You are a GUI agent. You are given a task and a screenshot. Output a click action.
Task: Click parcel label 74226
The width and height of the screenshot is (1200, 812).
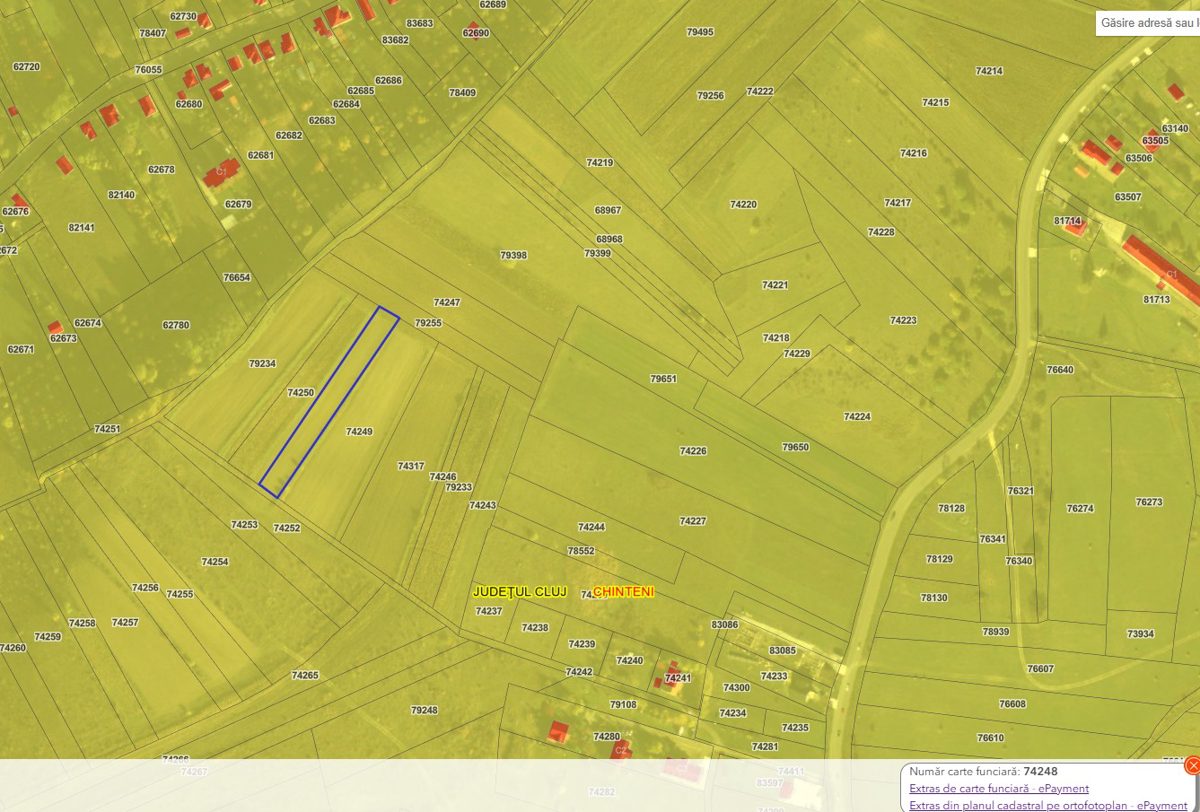pos(693,451)
